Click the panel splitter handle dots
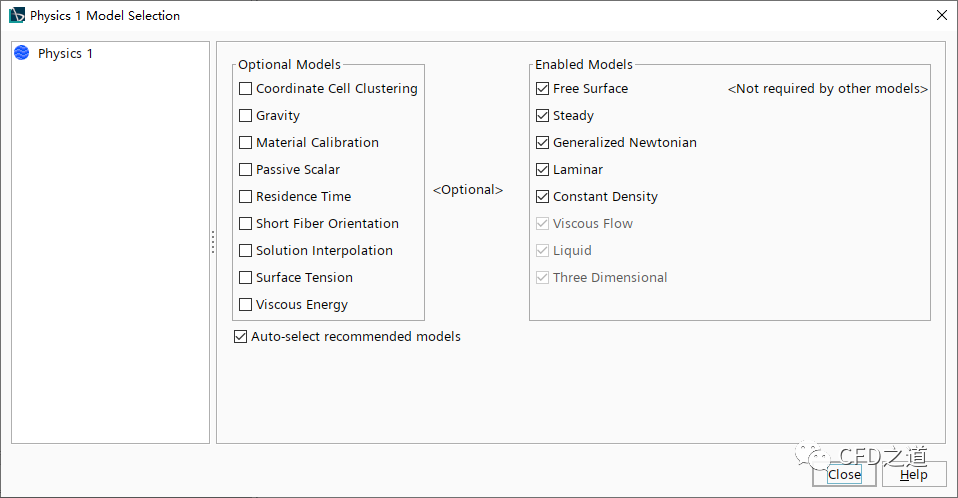 (213, 243)
